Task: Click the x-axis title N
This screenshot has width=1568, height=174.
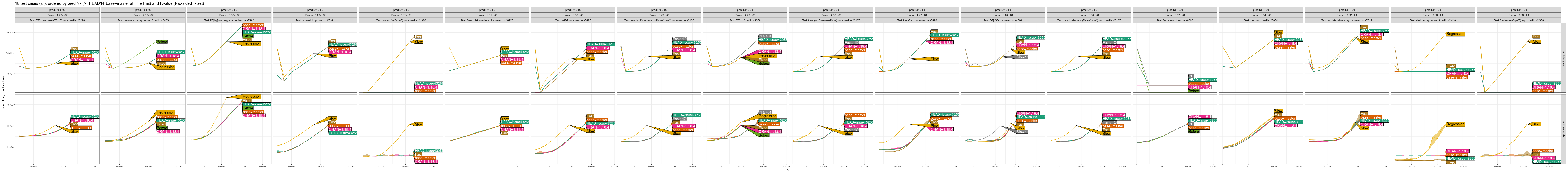Action: click(788, 170)
